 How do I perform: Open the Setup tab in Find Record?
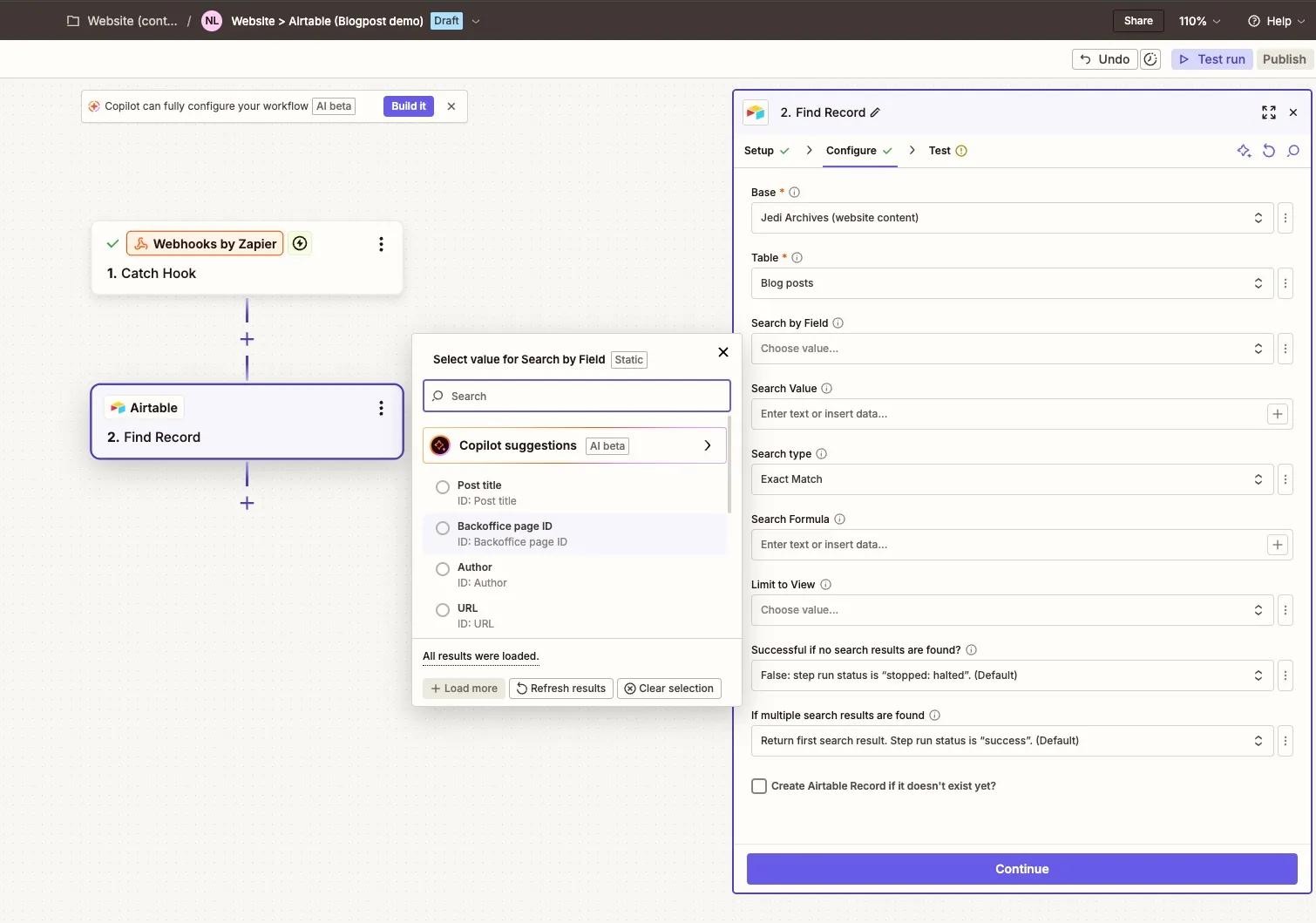coord(759,151)
